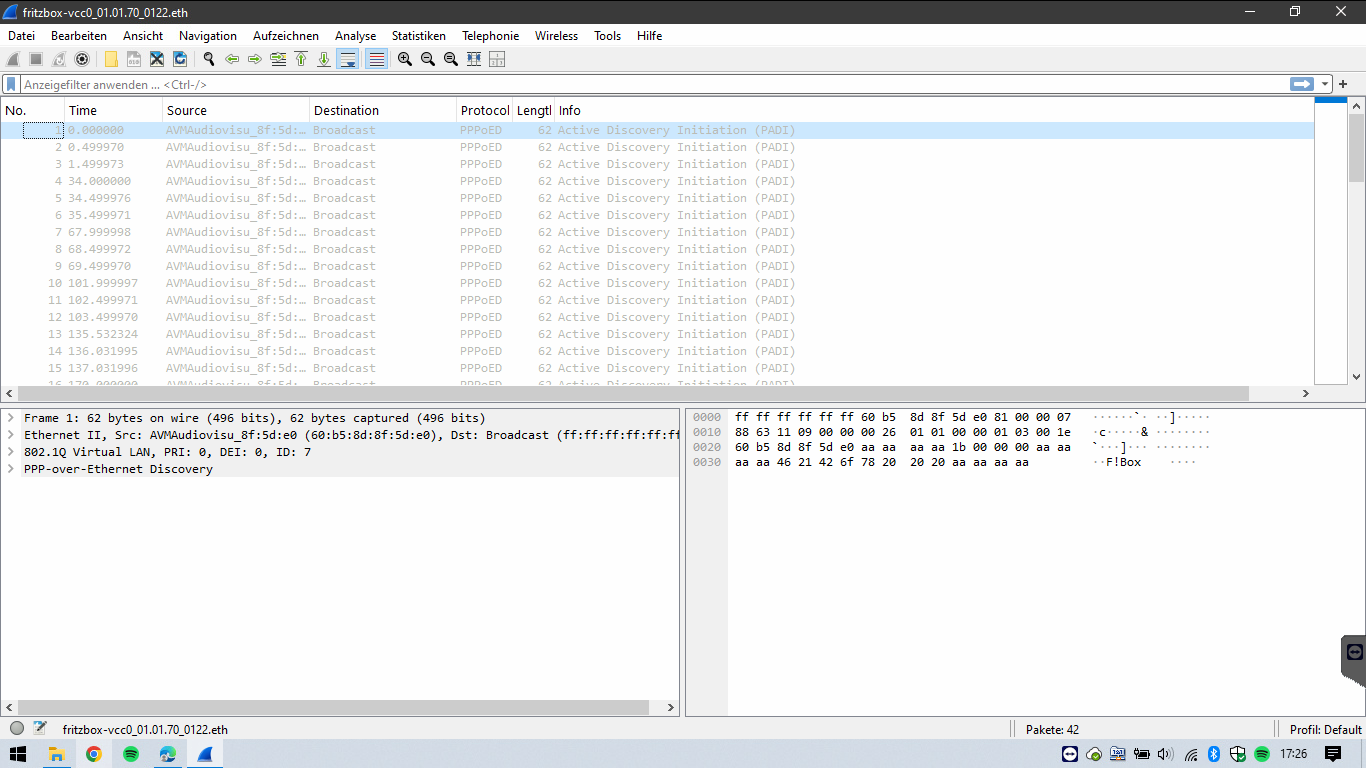Expand the Ethernet II details row
Image resolution: width=1366 pixels, height=768 pixels.
click(x=10, y=435)
